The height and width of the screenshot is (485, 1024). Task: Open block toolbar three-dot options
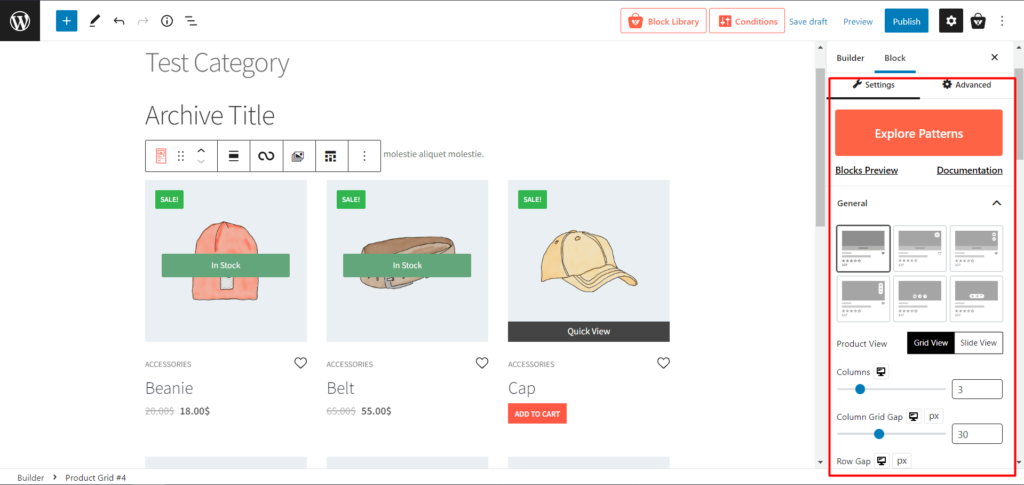point(364,156)
